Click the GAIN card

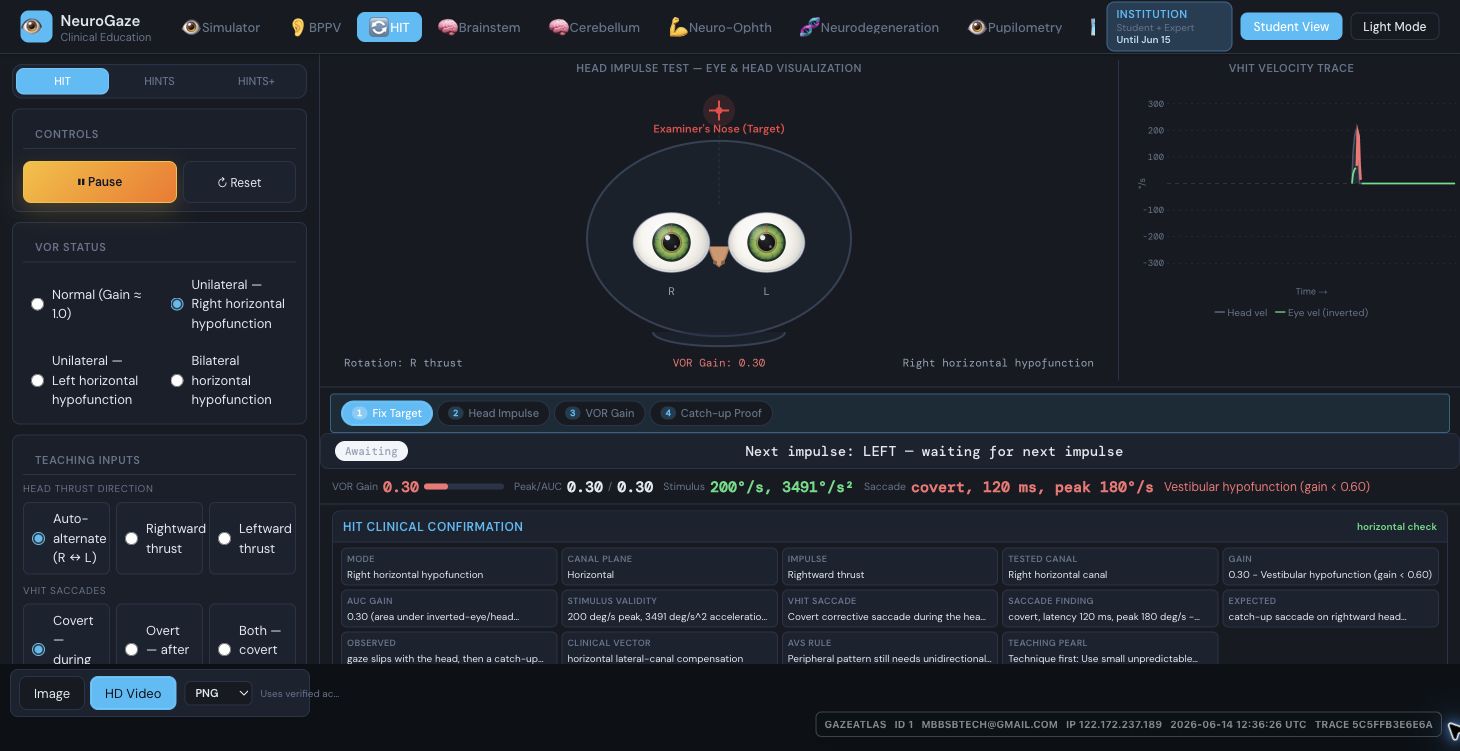tap(1331, 567)
